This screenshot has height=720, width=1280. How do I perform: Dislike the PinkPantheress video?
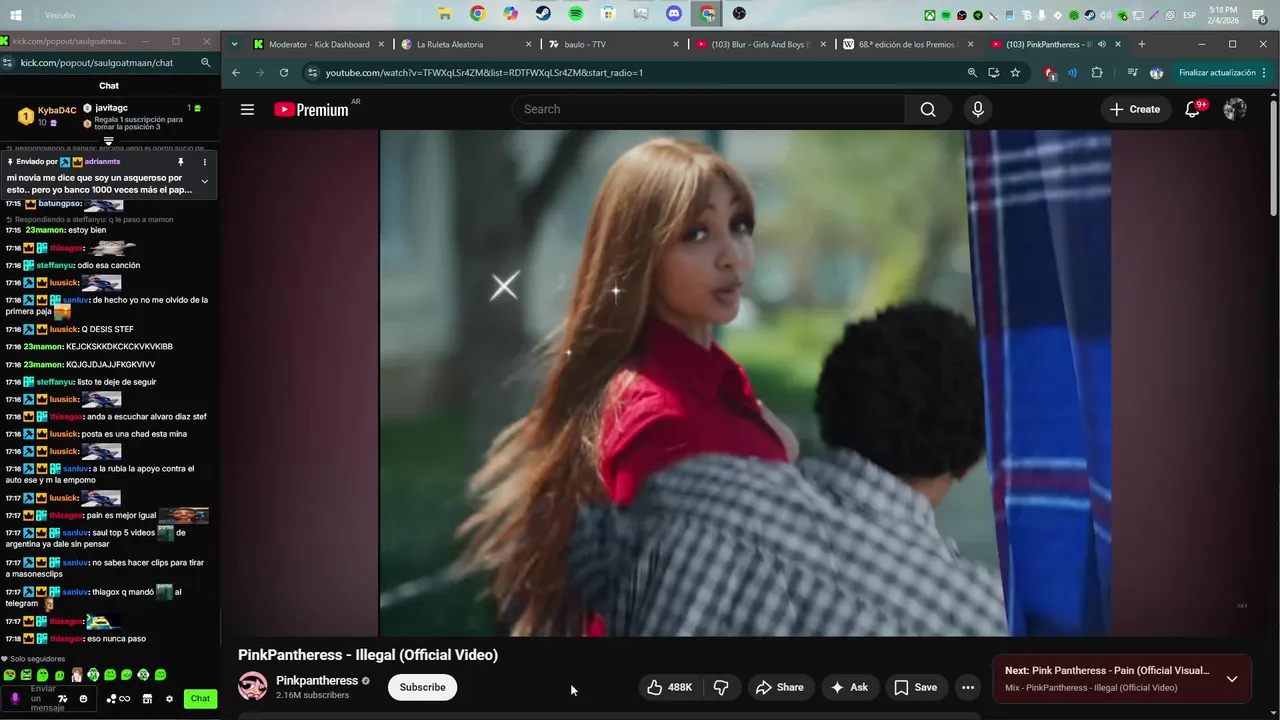coord(721,687)
